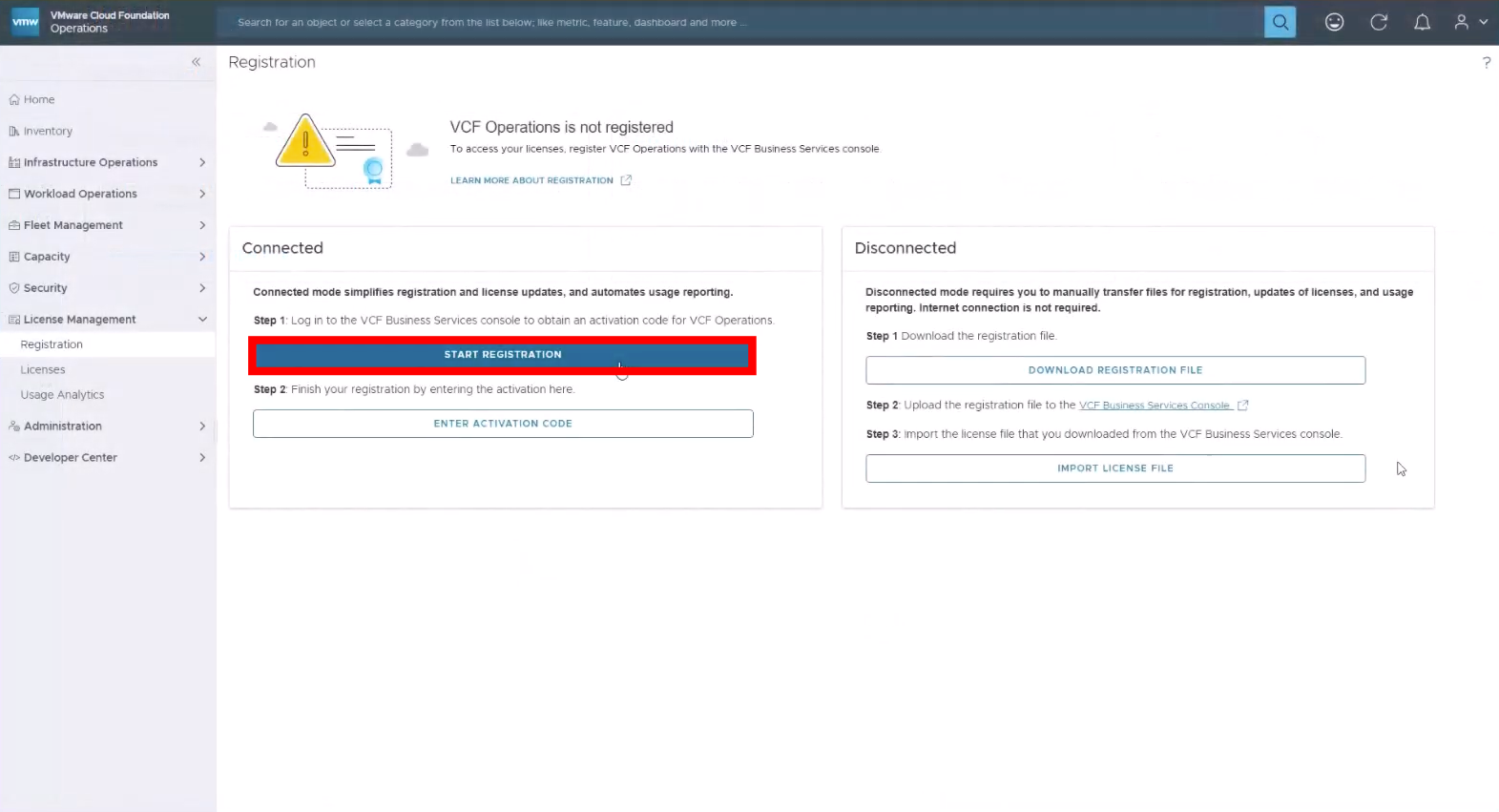Click the Security shield icon
This screenshot has width=1499, height=812.
coord(14,288)
